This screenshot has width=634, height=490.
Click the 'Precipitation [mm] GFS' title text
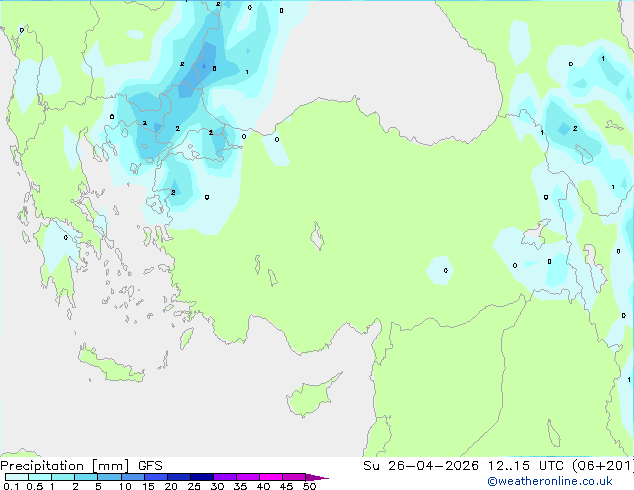pyautogui.click(x=81, y=466)
